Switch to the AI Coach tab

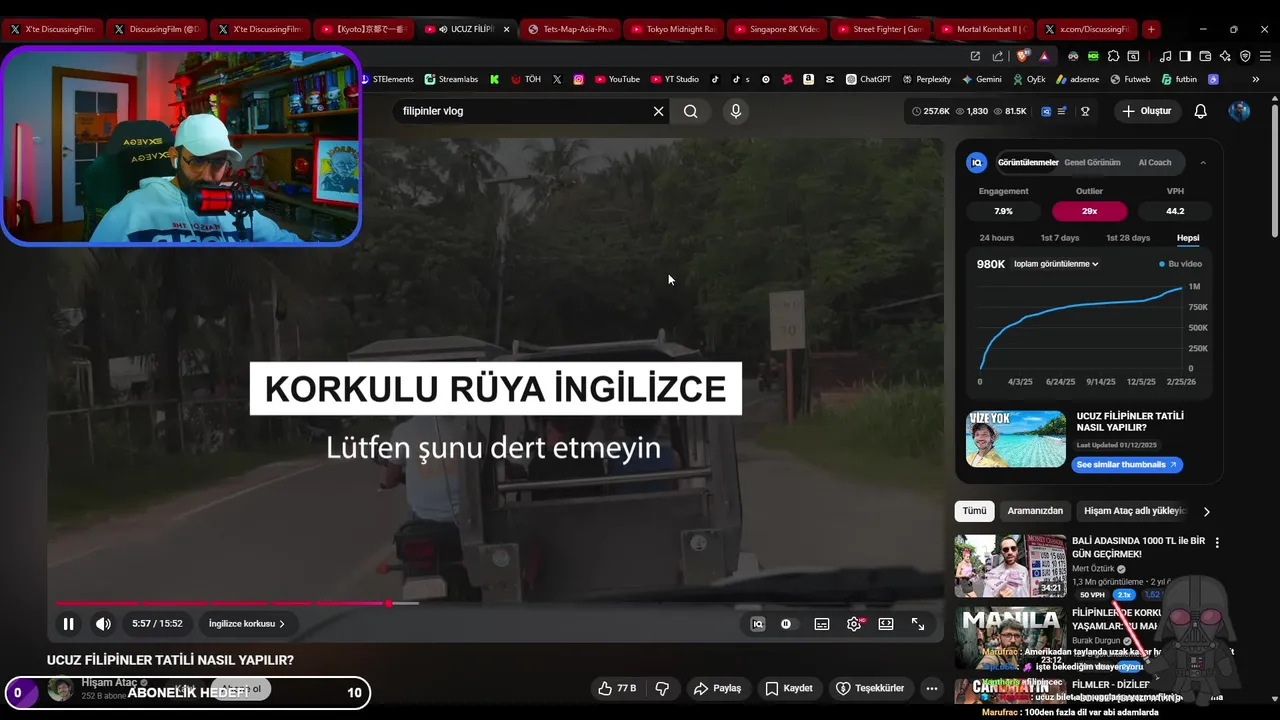pyautogui.click(x=1155, y=162)
